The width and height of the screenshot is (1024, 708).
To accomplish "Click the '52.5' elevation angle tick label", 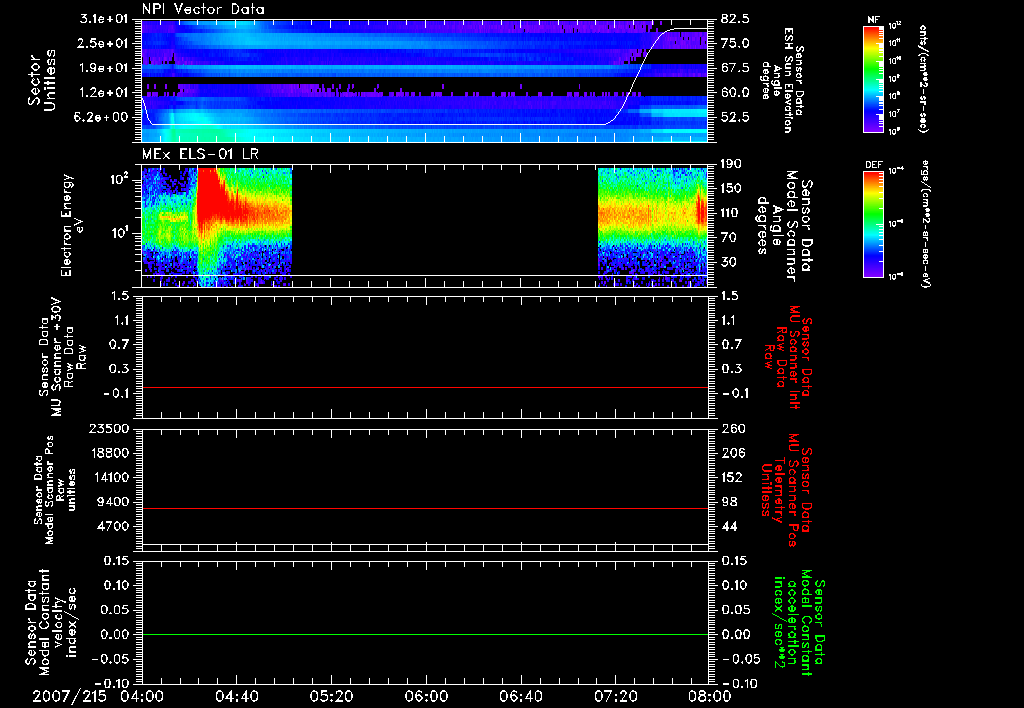I will [x=735, y=117].
